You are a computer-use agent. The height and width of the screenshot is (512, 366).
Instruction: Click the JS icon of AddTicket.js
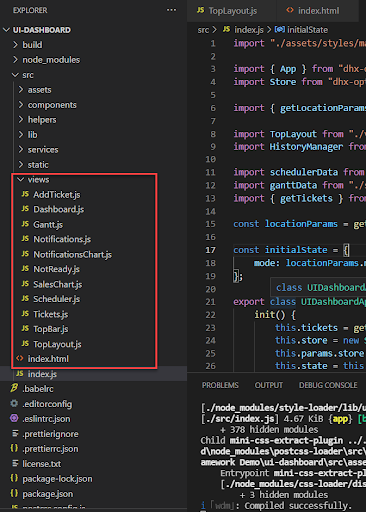coord(25,194)
